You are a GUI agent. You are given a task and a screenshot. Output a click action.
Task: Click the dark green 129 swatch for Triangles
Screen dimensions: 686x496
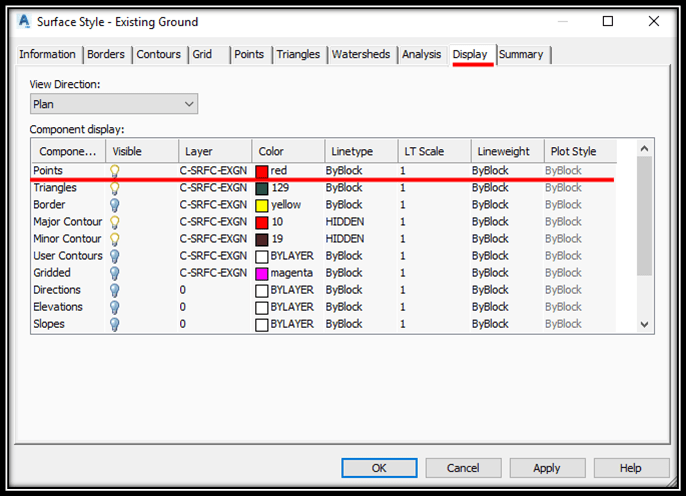coord(262,189)
